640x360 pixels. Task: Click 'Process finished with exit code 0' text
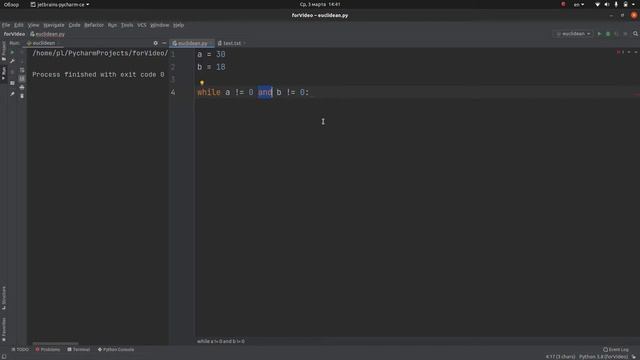tap(98, 75)
